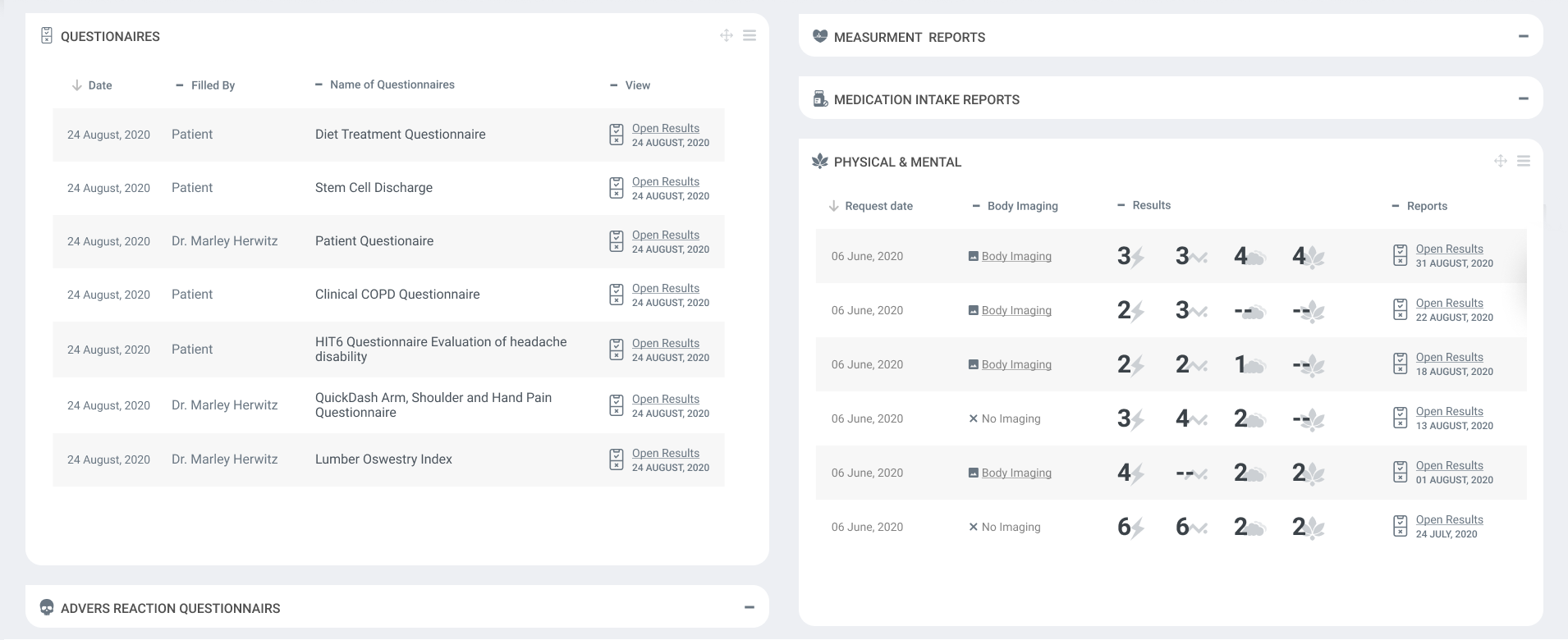Image resolution: width=1568 pixels, height=640 pixels.
Task: Click the heart icon beside Measurment Reports
Action: (820, 36)
